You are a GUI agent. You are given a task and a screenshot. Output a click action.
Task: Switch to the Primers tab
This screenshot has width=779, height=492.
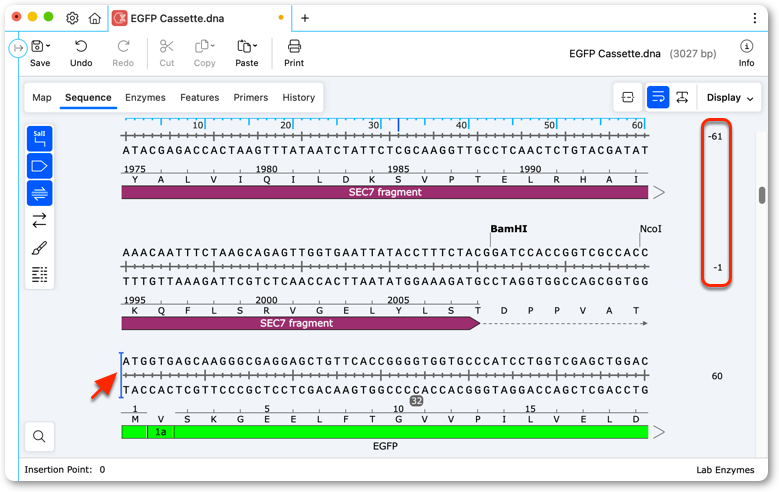click(250, 97)
